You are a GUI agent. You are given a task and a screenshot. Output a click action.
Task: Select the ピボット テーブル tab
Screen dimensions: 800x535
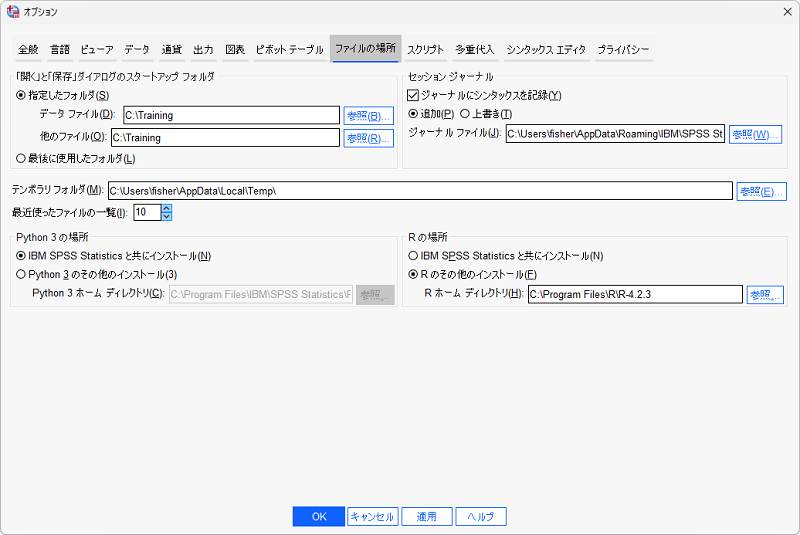[290, 49]
